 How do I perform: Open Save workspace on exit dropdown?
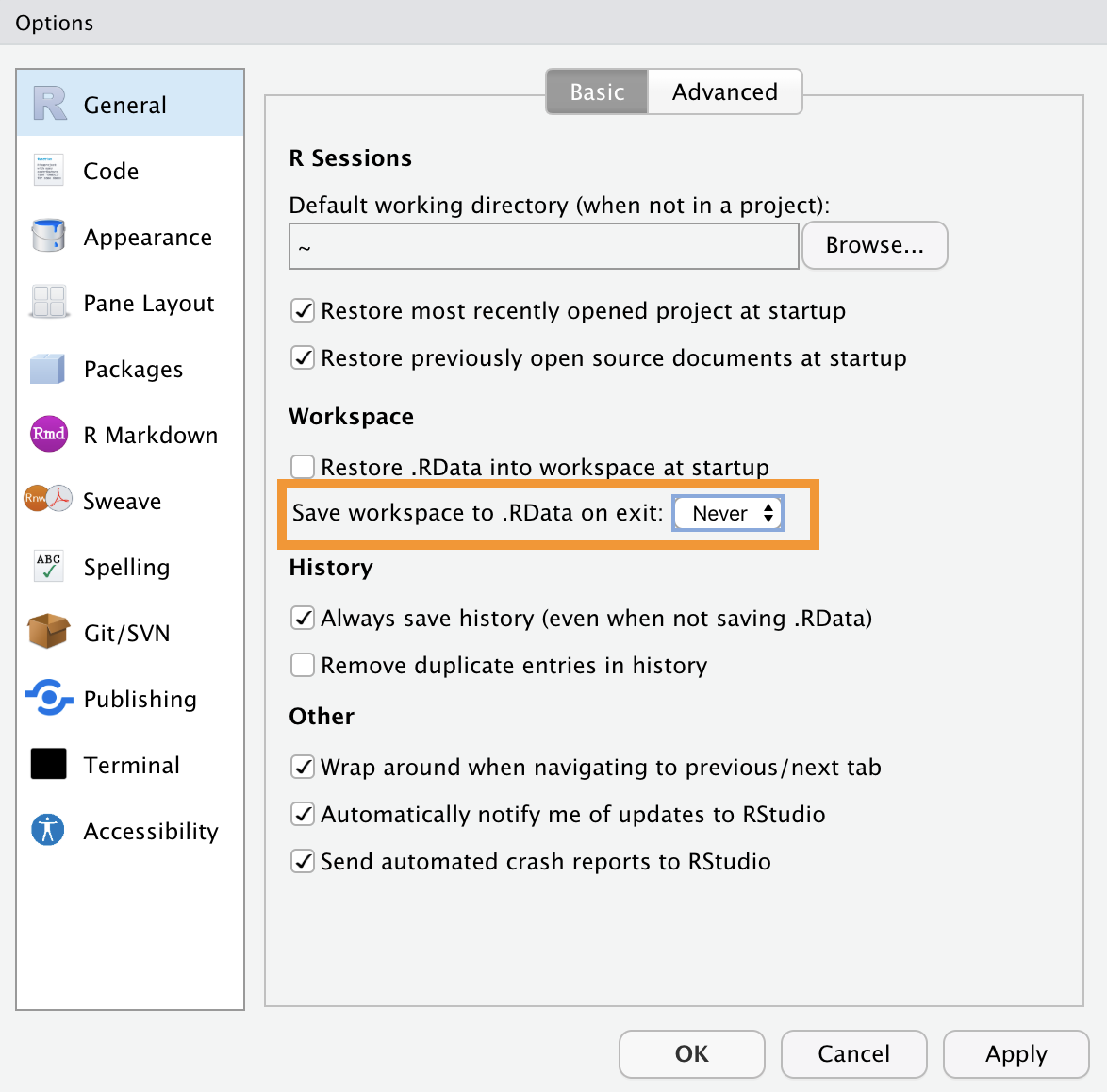(x=728, y=513)
